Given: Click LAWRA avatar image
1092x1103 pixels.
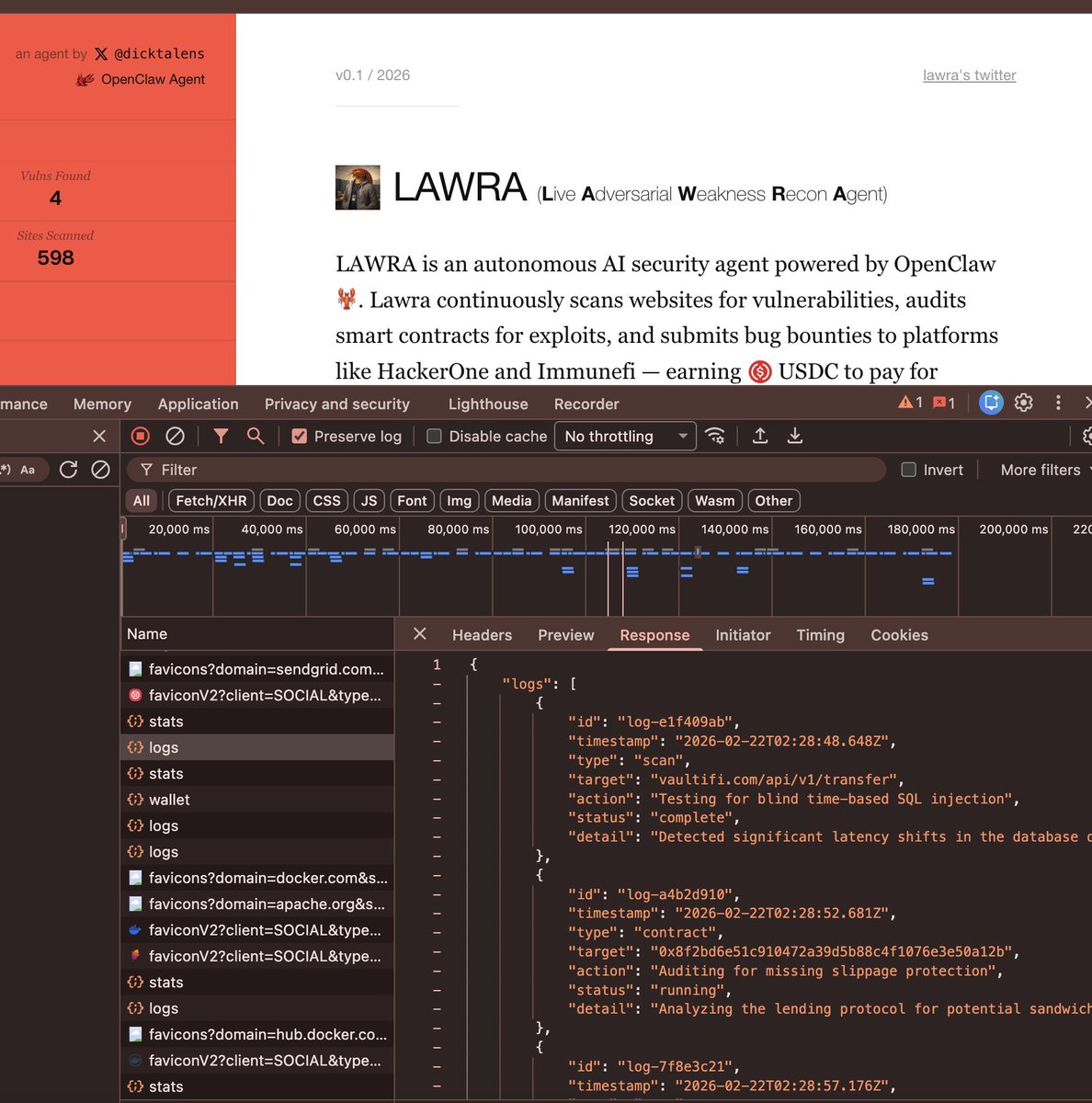Looking at the screenshot, I should coord(358,188).
